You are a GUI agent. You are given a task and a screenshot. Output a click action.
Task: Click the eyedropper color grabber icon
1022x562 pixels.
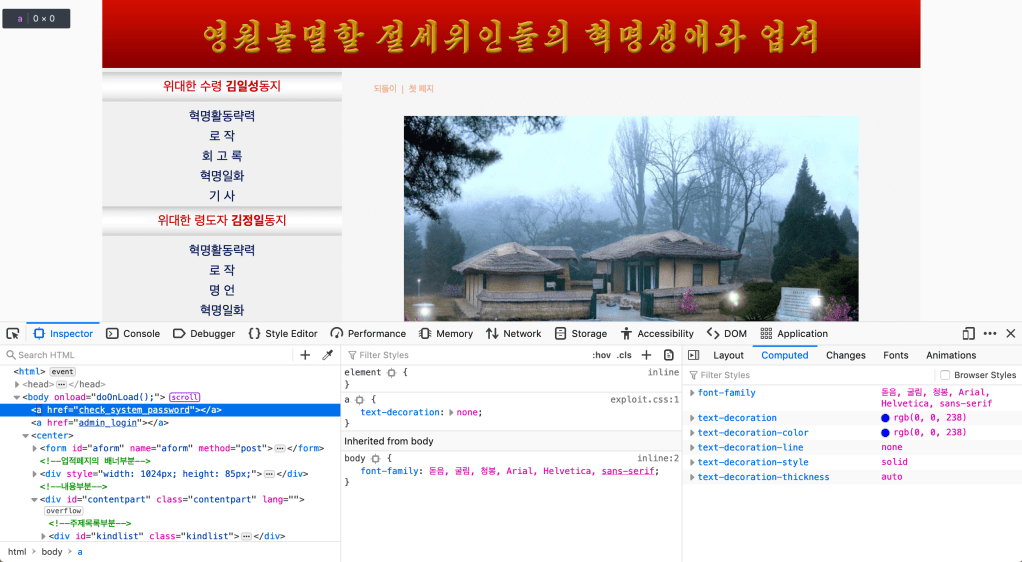tap(327, 355)
